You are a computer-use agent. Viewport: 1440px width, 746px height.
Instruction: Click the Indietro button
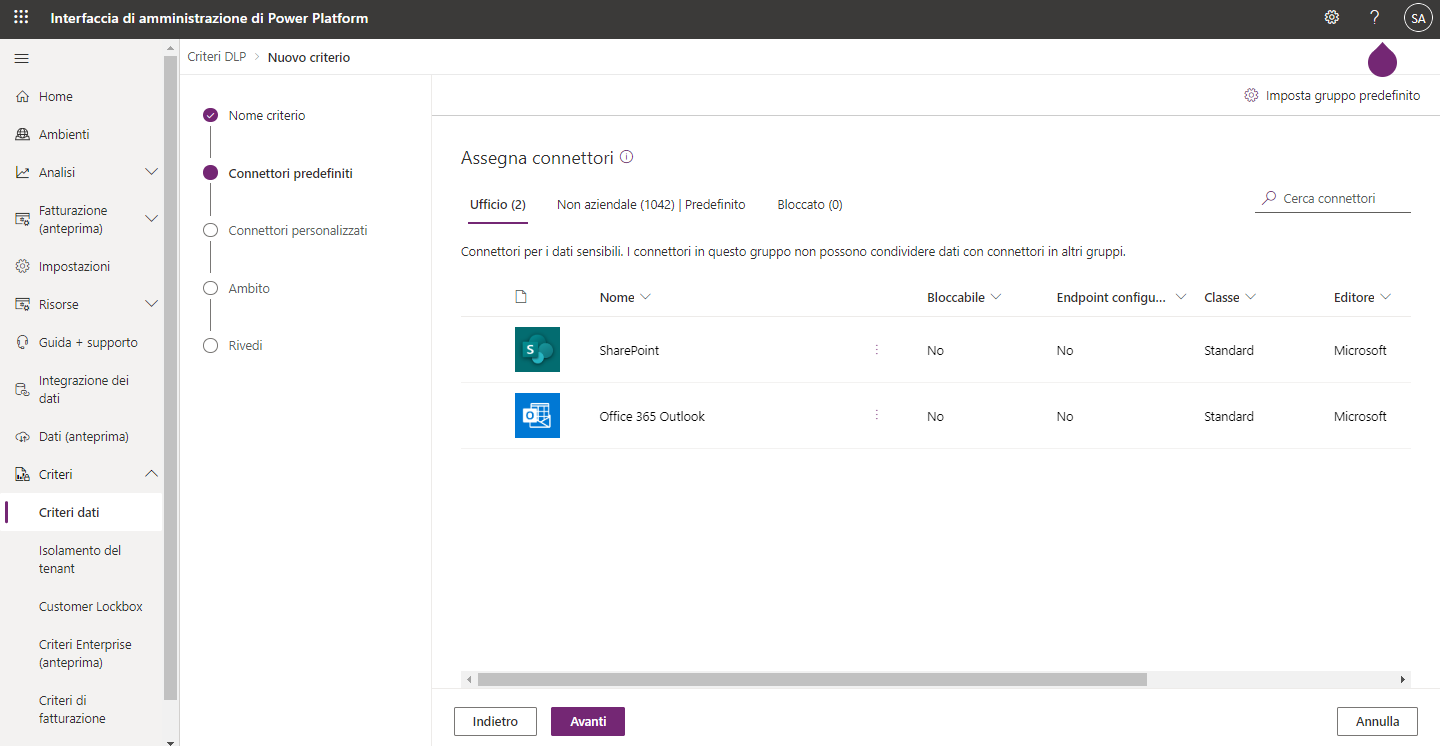pyautogui.click(x=495, y=721)
